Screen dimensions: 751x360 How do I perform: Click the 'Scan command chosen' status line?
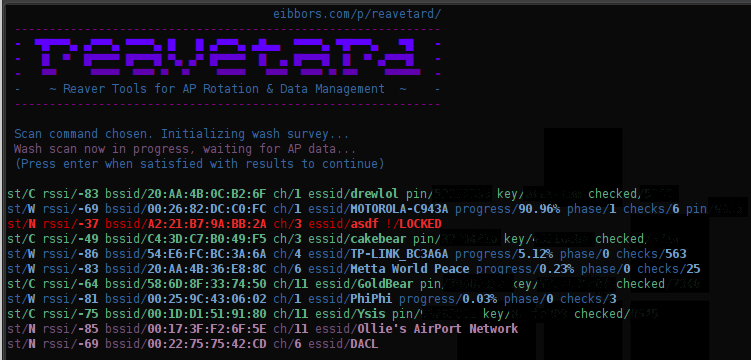(x=181, y=134)
